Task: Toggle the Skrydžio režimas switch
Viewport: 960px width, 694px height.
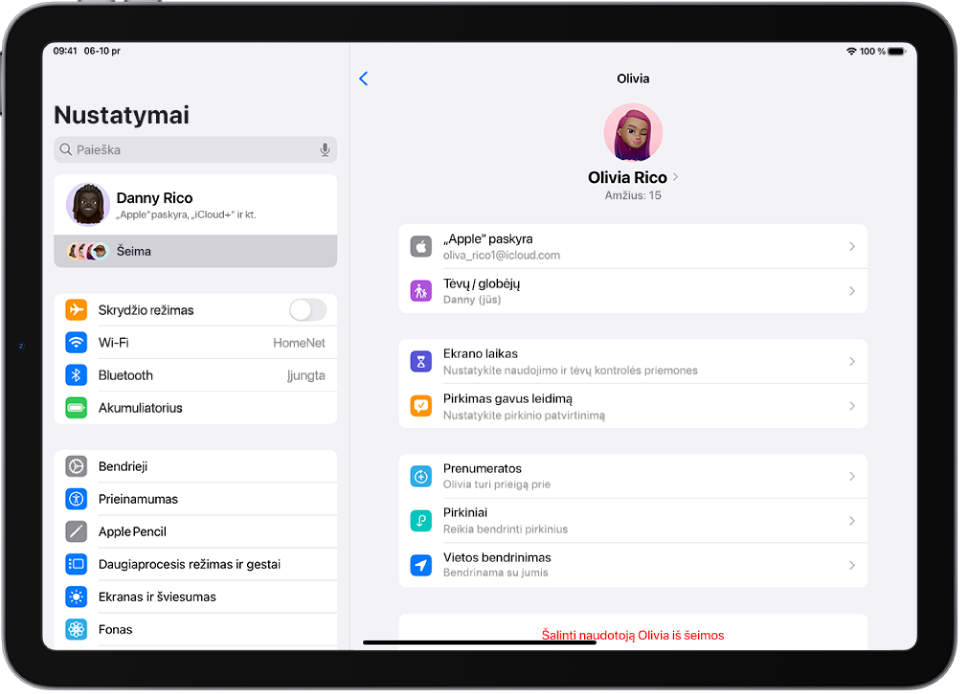Action: point(308,310)
